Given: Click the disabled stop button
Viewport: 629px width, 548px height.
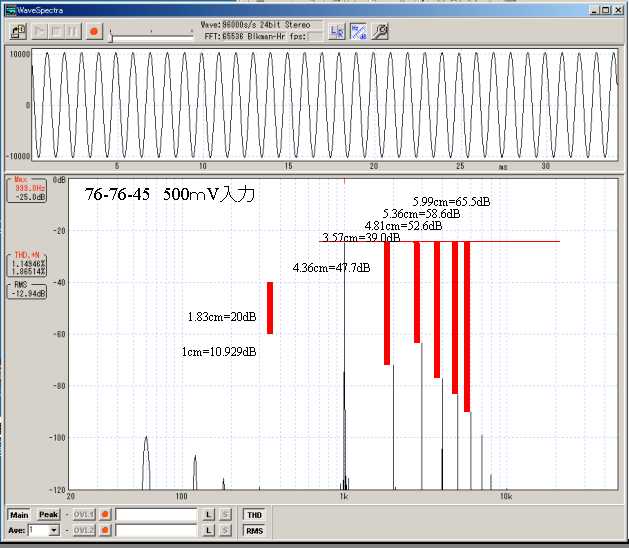Looking at the screenshot, I should click(x=56, y=31).
